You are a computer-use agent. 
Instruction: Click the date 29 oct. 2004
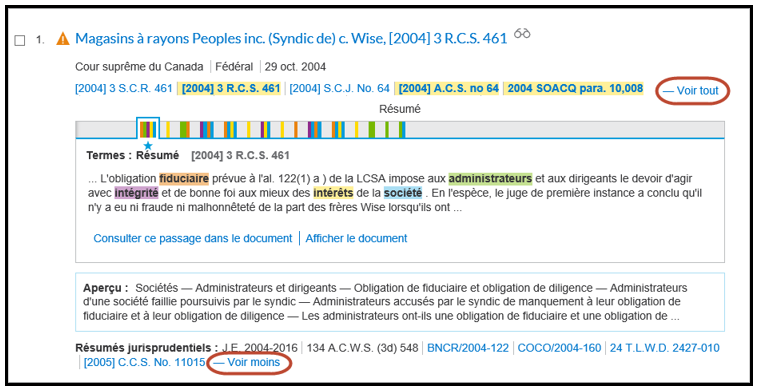(x=295, y=67)
